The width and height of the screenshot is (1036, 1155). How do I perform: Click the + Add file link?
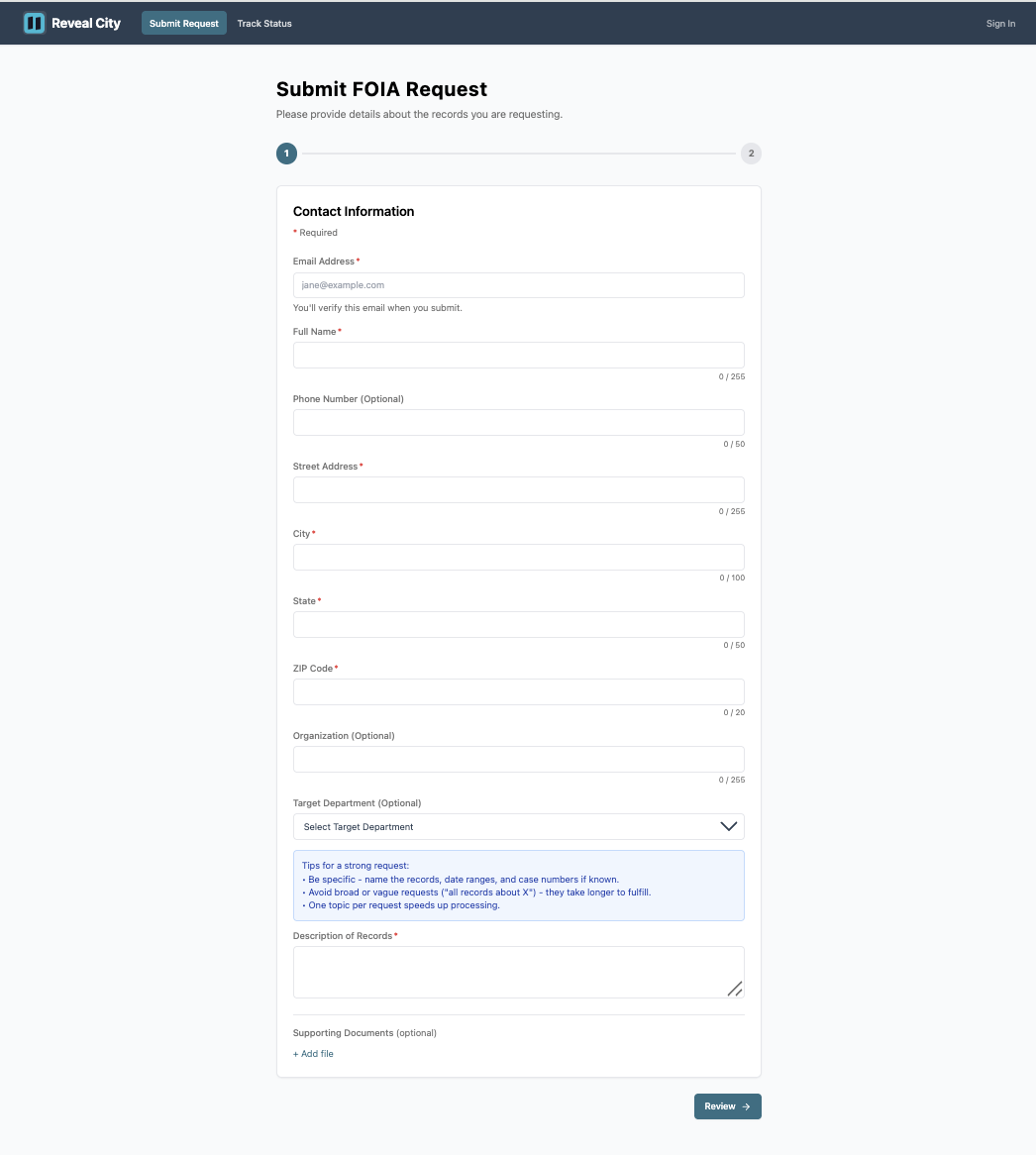[313, 1054]
